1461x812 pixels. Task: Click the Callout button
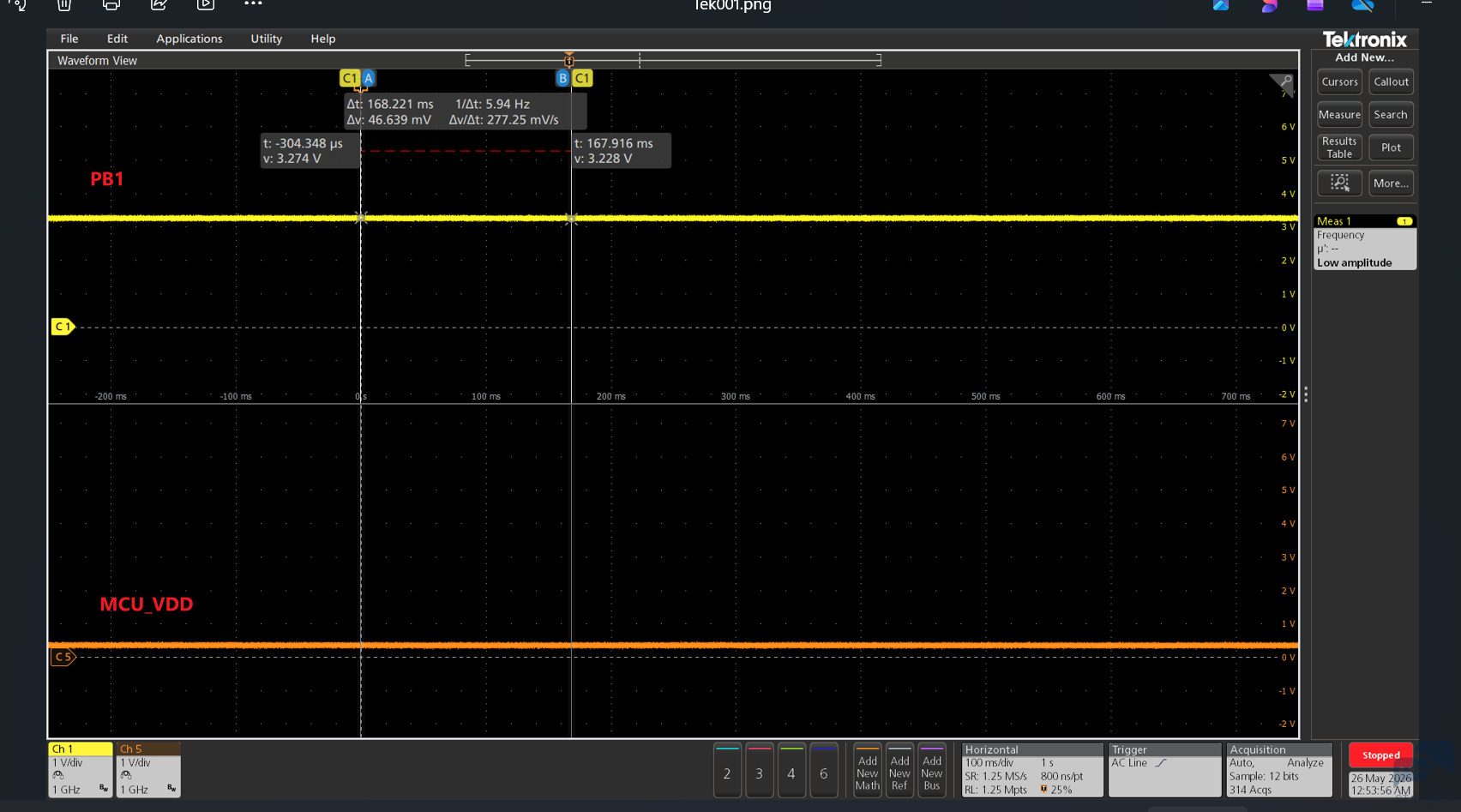[x=1391, y=82]
